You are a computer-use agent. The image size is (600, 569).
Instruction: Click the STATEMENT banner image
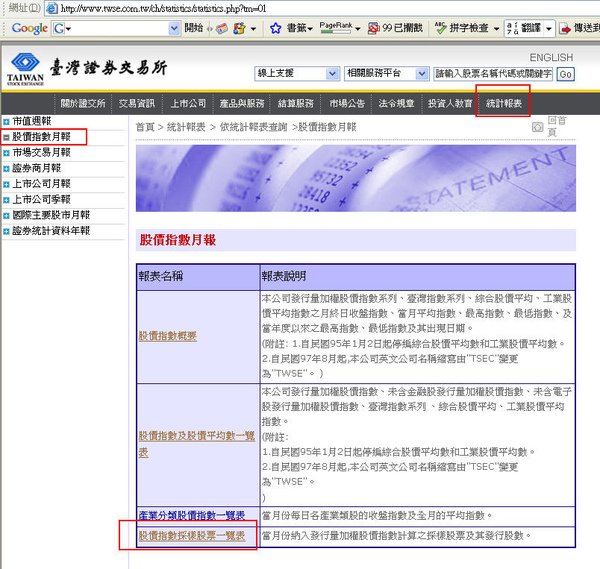point(355,178)
